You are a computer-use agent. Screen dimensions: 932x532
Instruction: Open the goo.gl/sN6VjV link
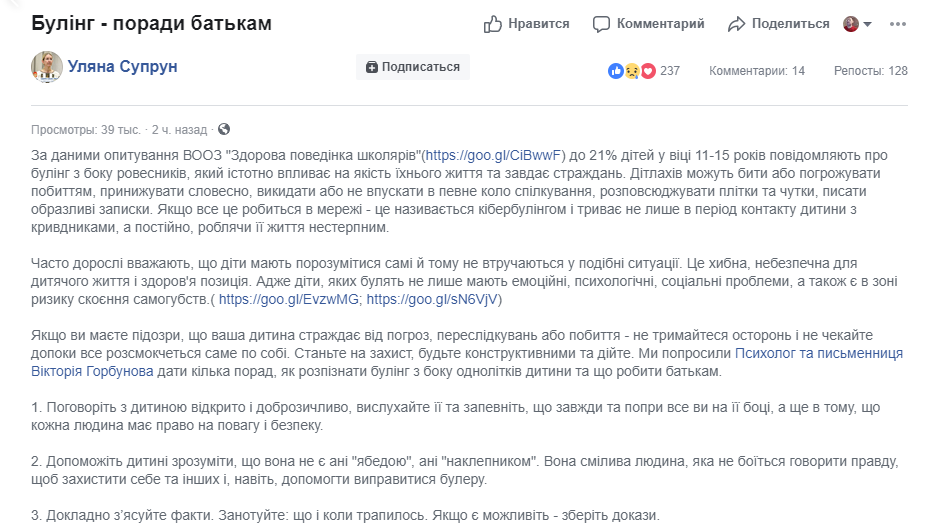[x=432, y=299]
